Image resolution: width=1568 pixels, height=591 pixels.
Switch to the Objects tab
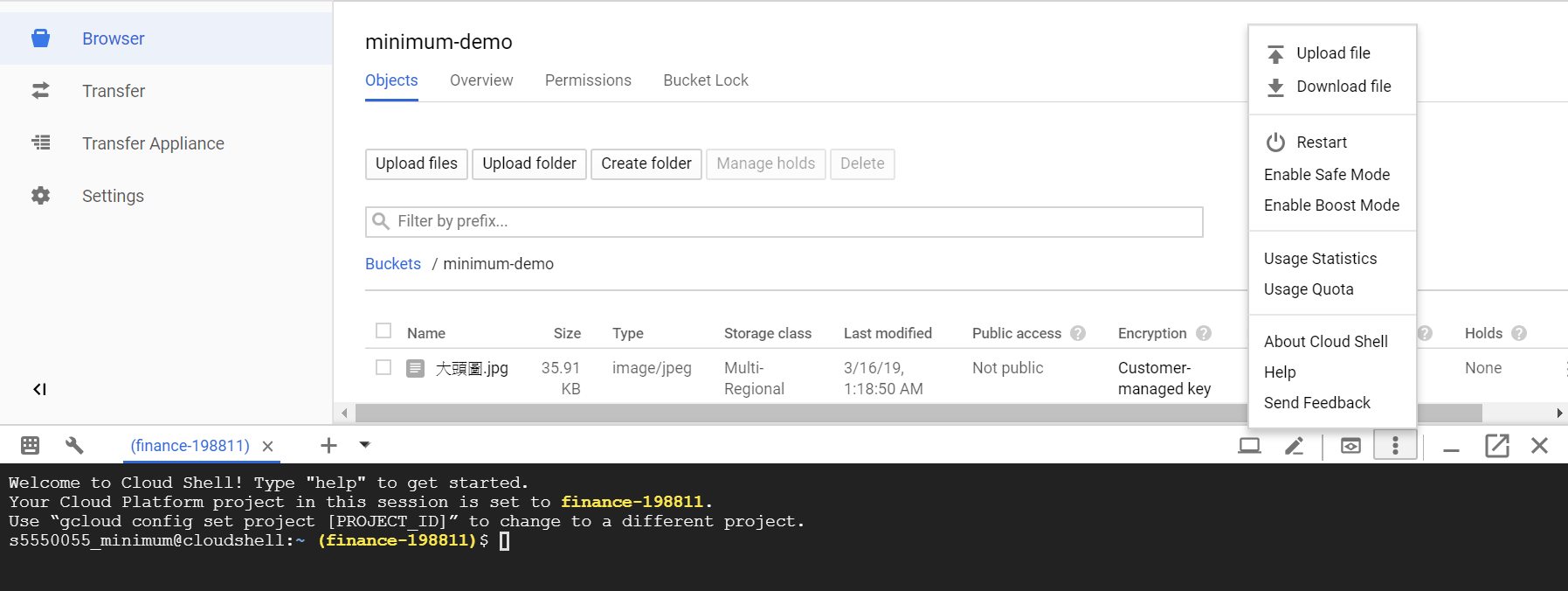(x=391, y=80)
